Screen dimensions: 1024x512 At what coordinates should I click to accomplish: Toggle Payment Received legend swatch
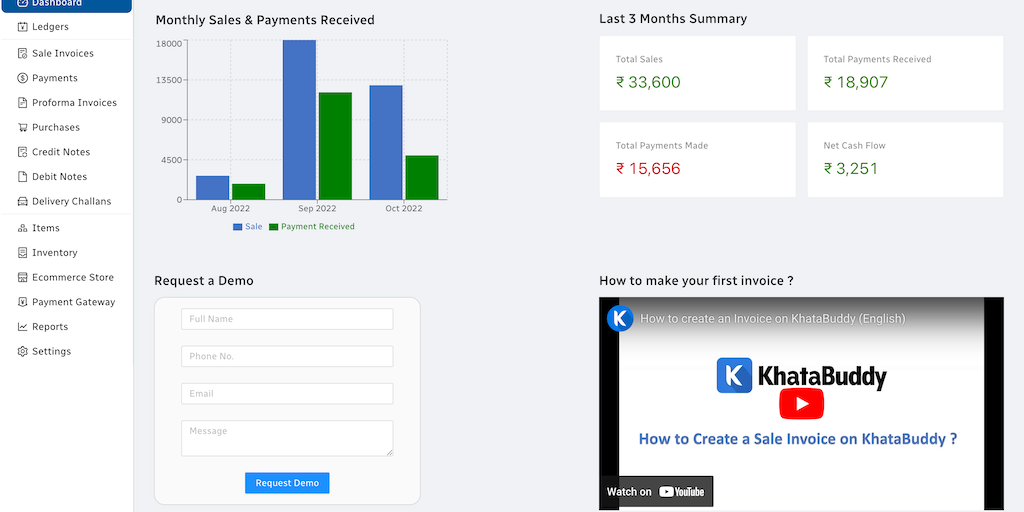[274, 227]
